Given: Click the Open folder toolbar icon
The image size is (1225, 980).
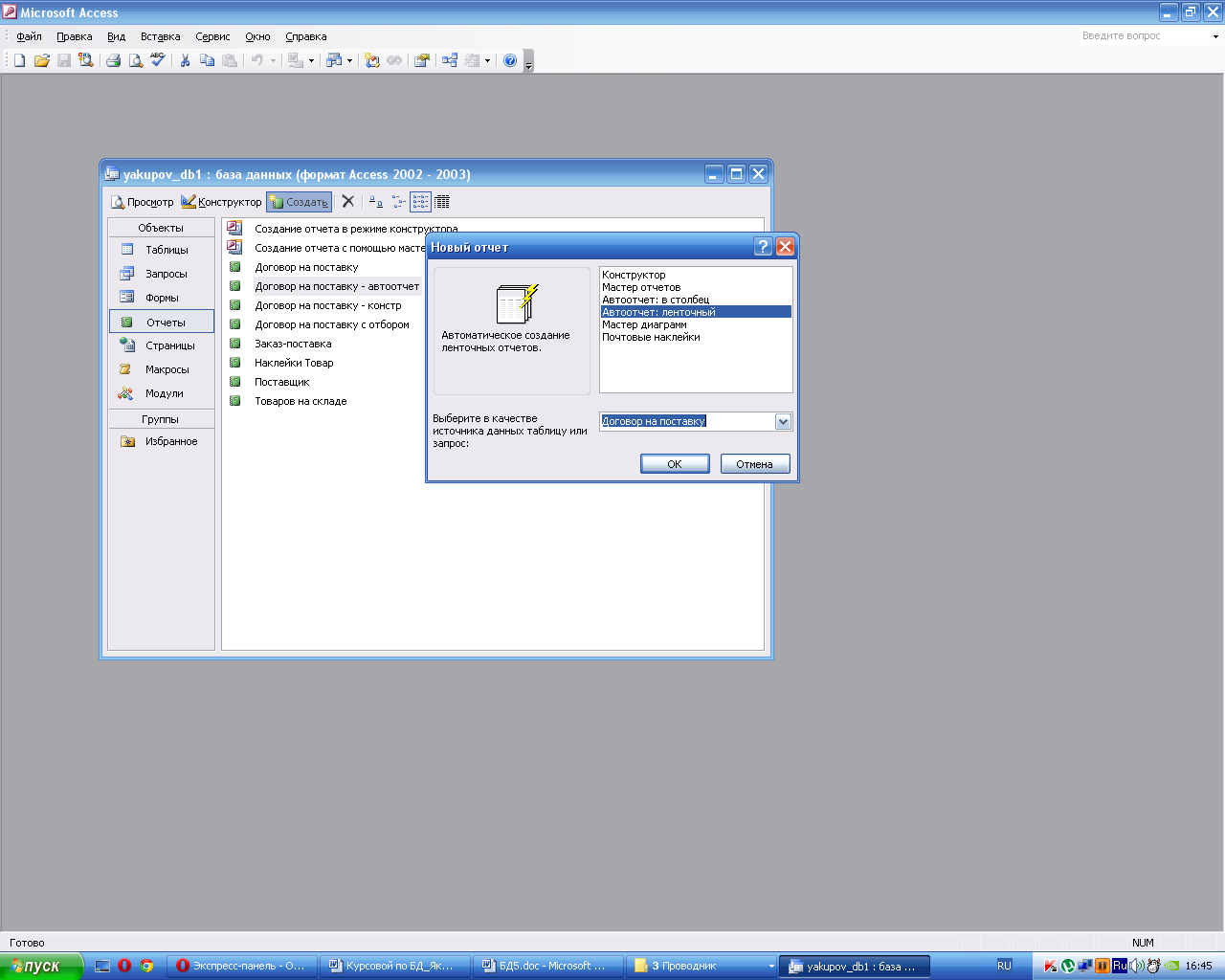Looking at the screenshot, I should tap(41, 60).
